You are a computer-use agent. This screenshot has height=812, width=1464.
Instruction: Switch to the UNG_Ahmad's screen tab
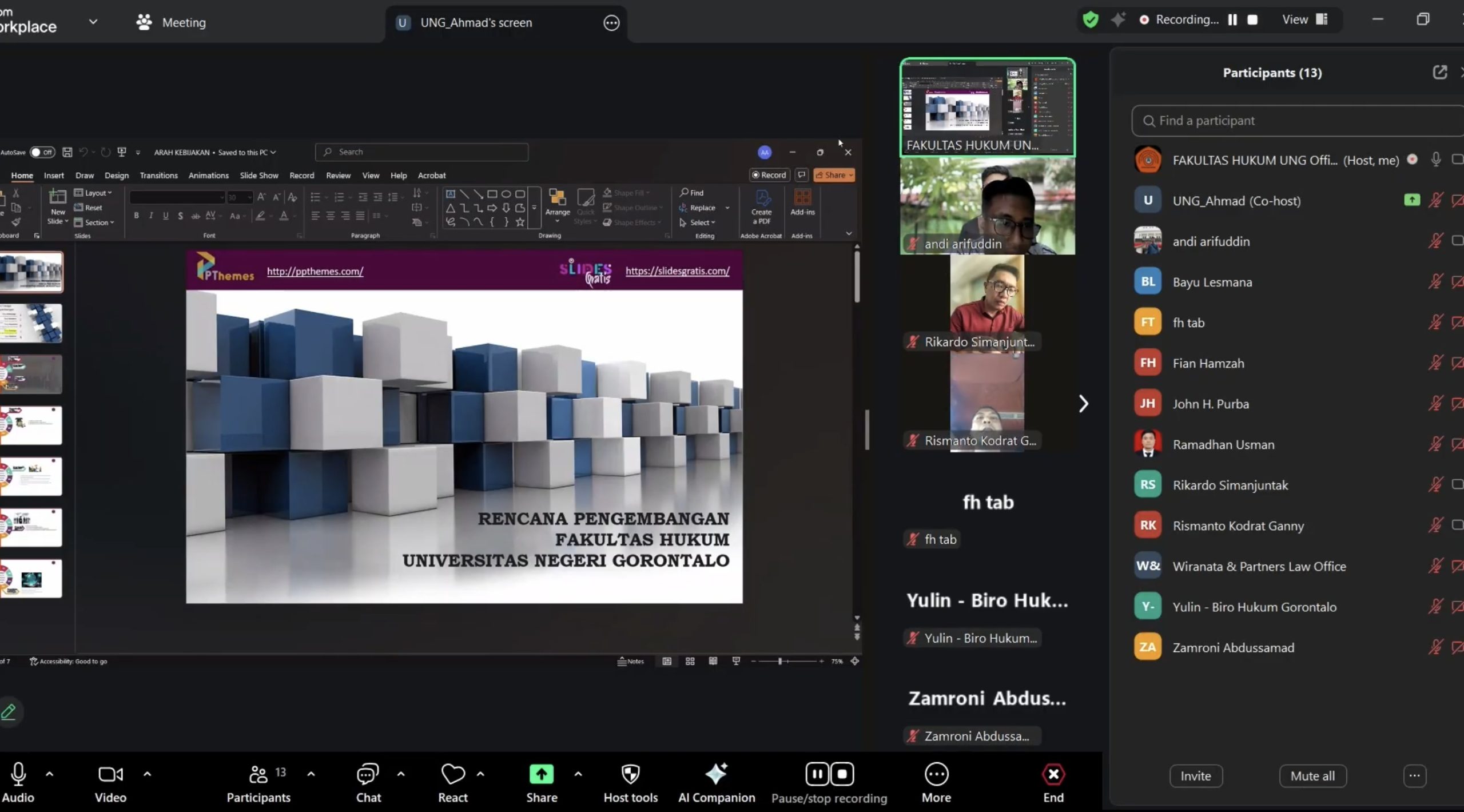click(476, 23)
